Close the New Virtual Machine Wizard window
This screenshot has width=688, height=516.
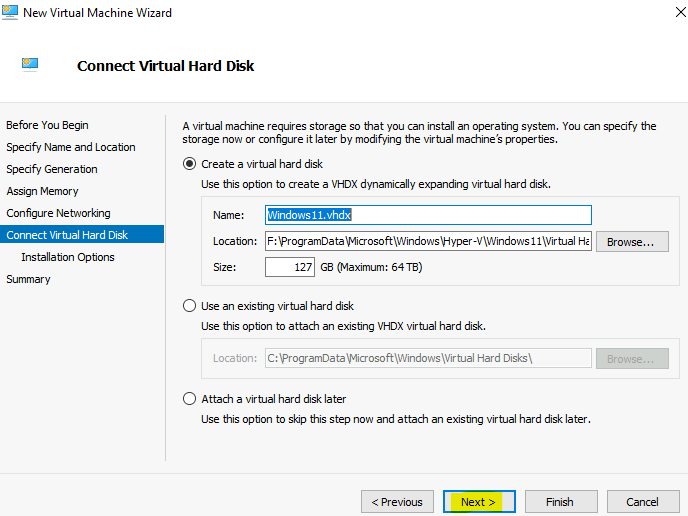[x=680, y=12]
